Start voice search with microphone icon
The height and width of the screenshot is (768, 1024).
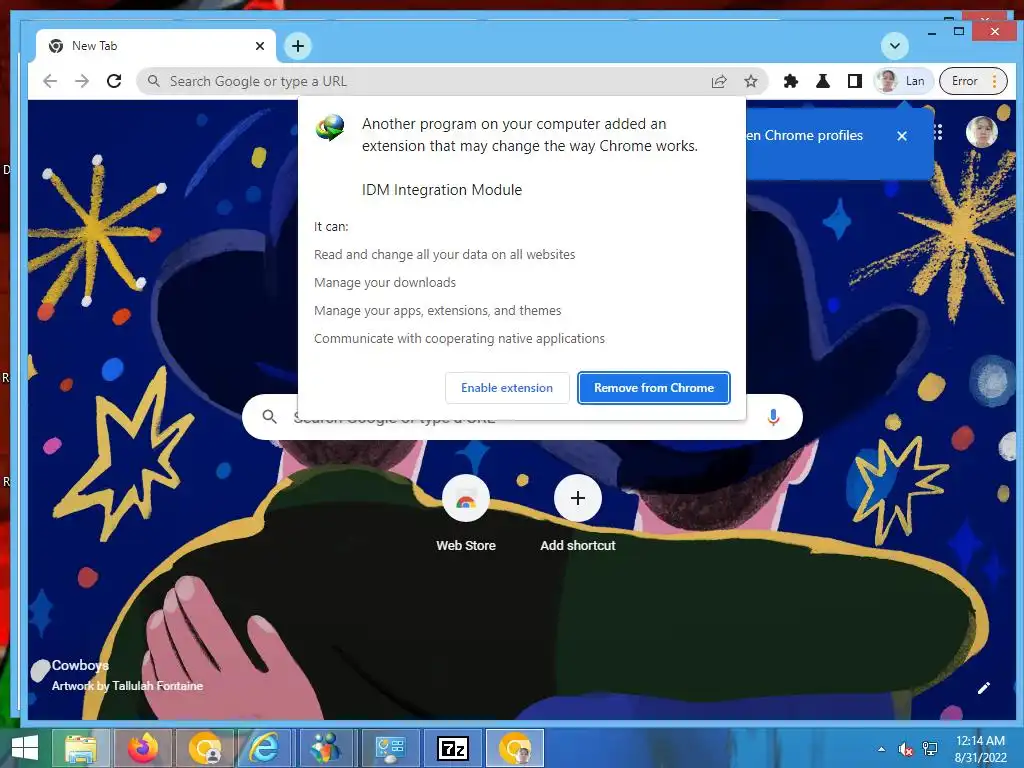(773, 417)
